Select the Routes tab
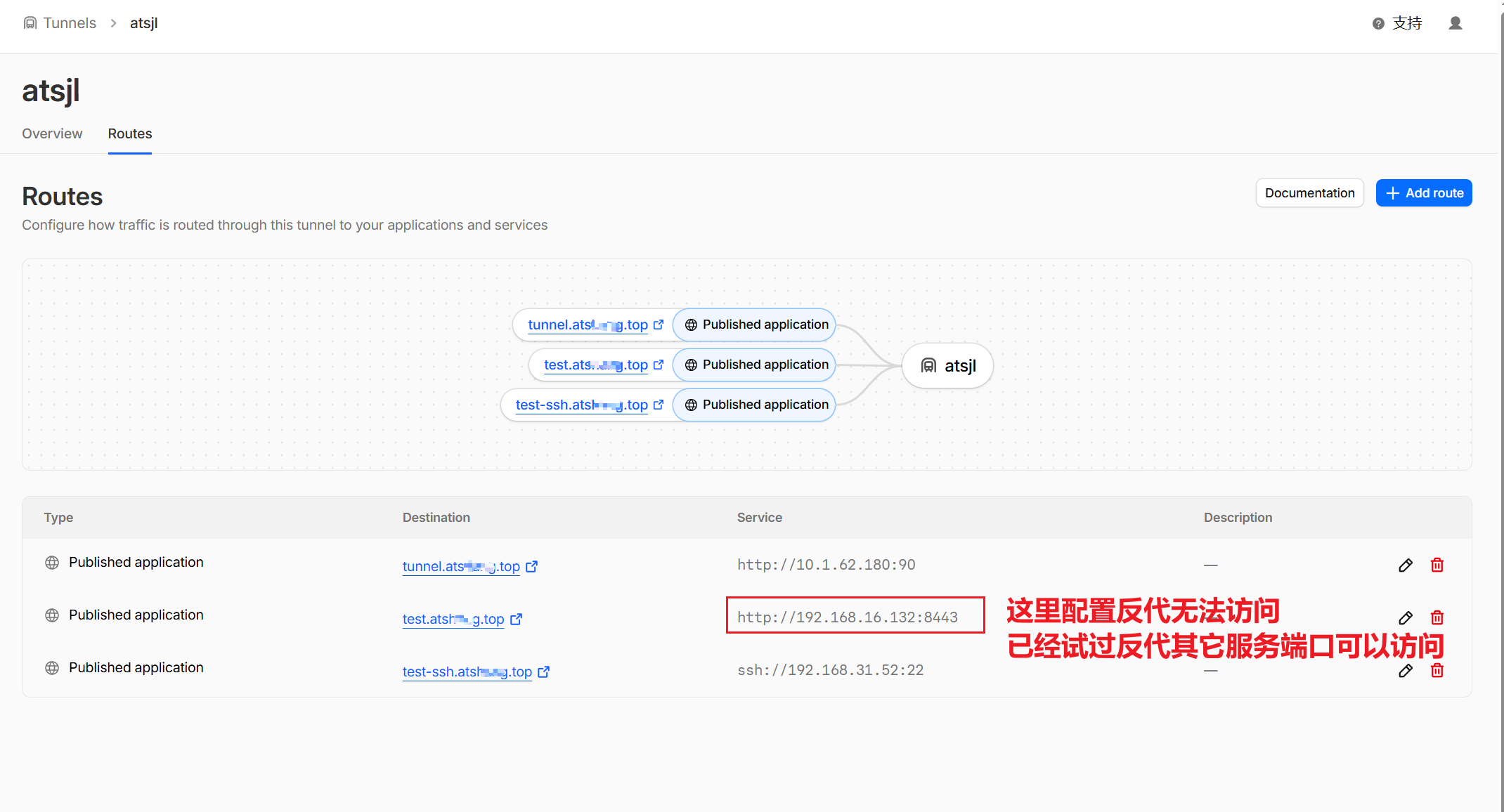This screenshot has width=1504, height=812. tap(130, 133)
